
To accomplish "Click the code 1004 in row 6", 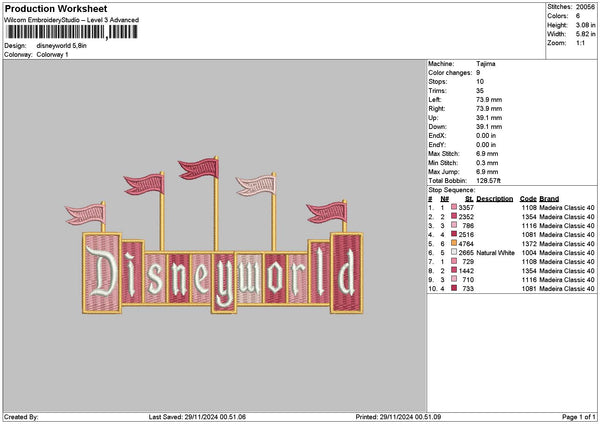I will (x=529, y=253).
